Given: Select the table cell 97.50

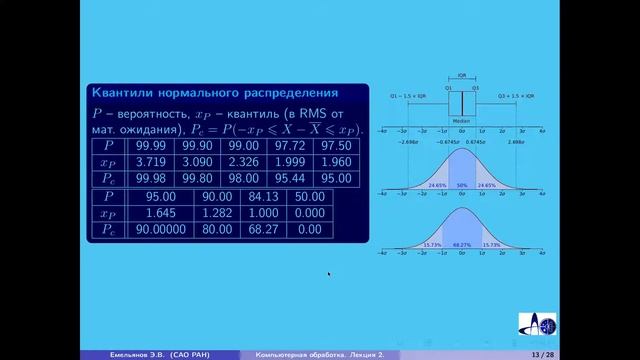Looking at the screenshot, I should 336,146.
